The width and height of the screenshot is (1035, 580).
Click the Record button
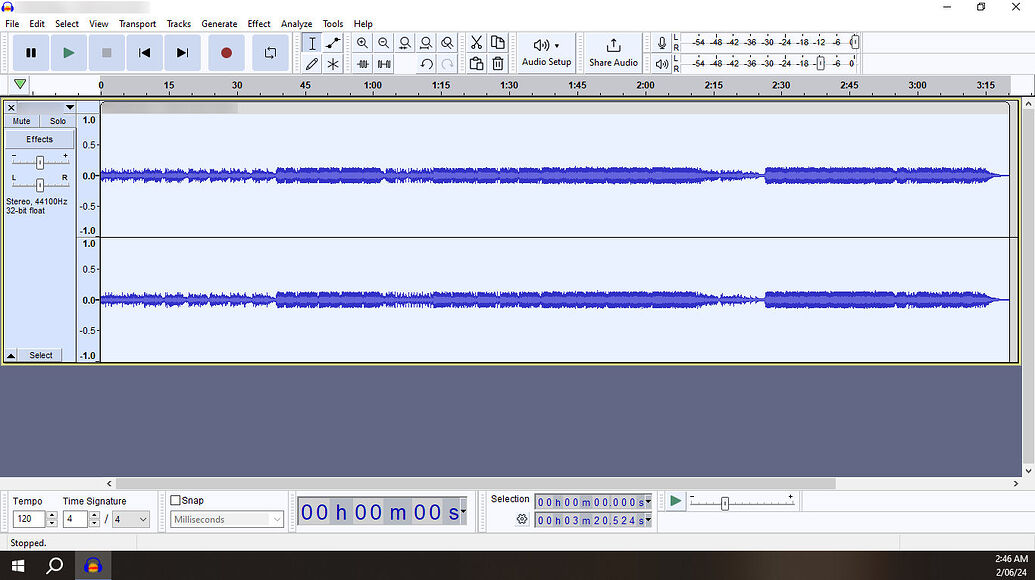pos(226,52)
